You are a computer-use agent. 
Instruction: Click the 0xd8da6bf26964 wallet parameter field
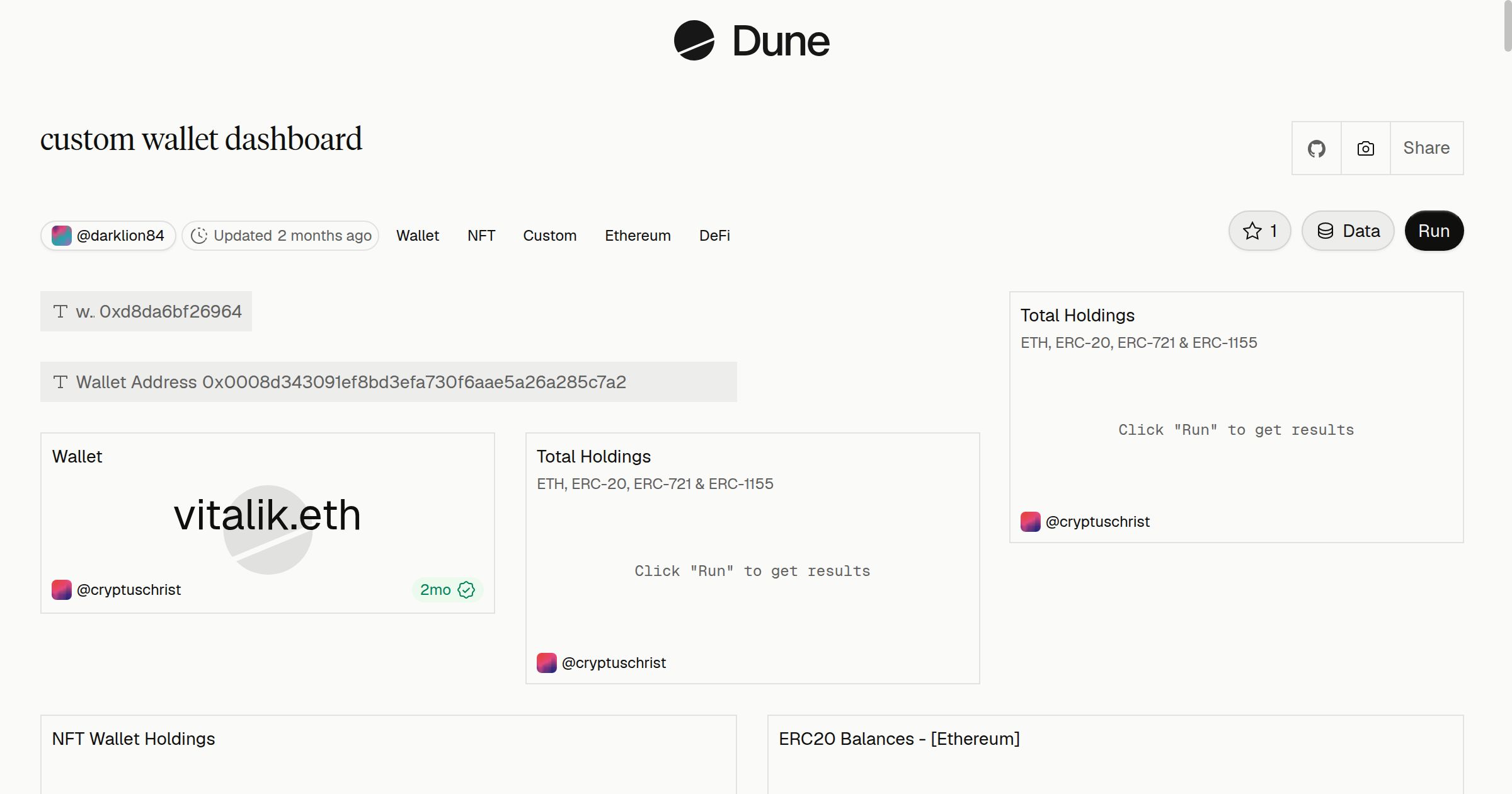click(x=146, y=311)
